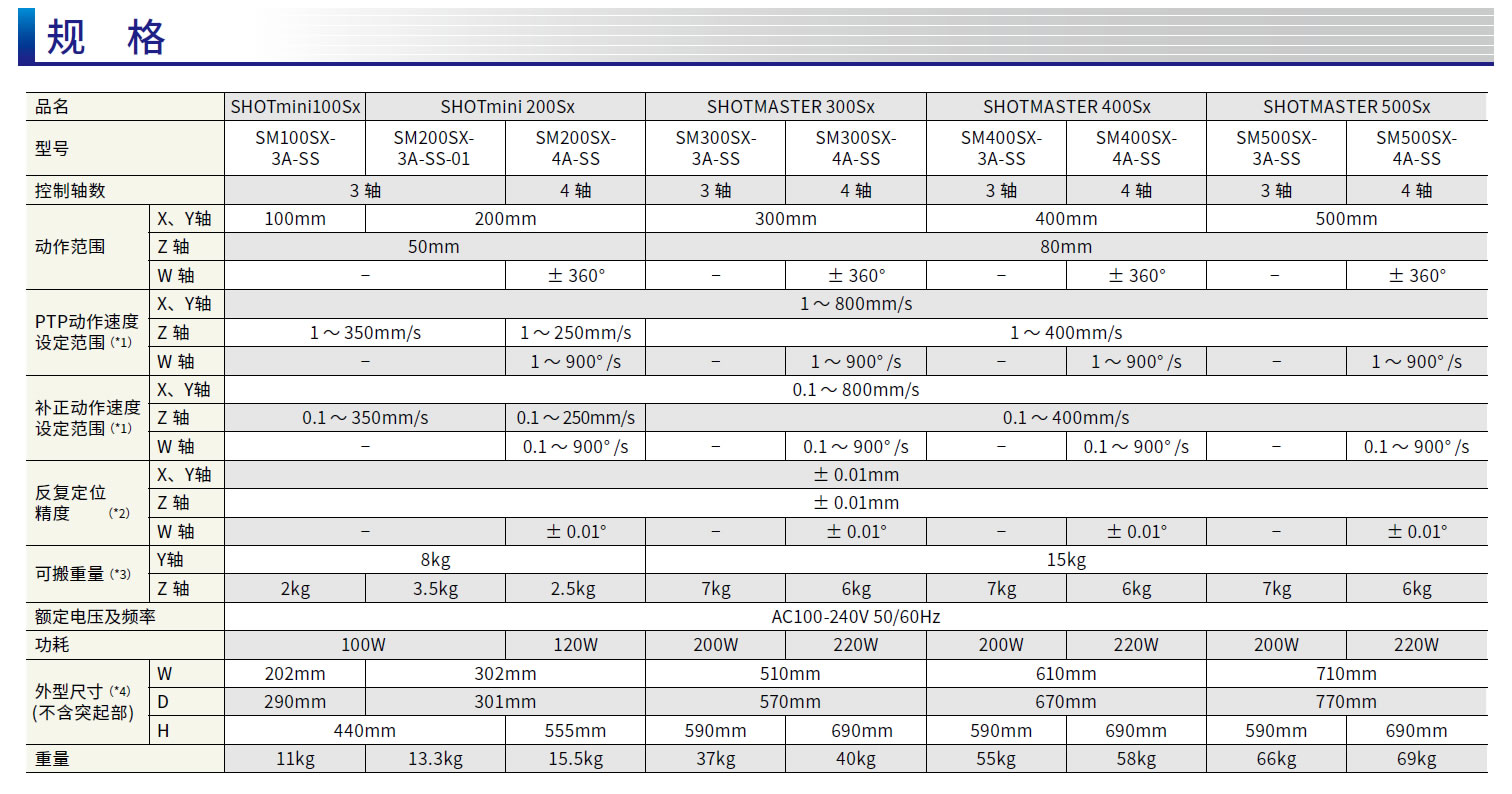Click the 13.3kg weight value
1512x794 pixels.
435,760
